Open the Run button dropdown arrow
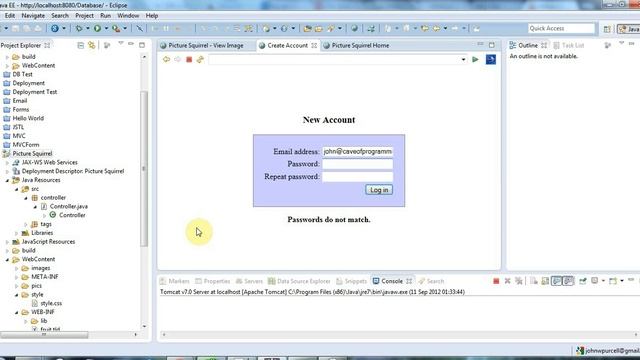Screen dimensions: 640x360 point(106,28)
